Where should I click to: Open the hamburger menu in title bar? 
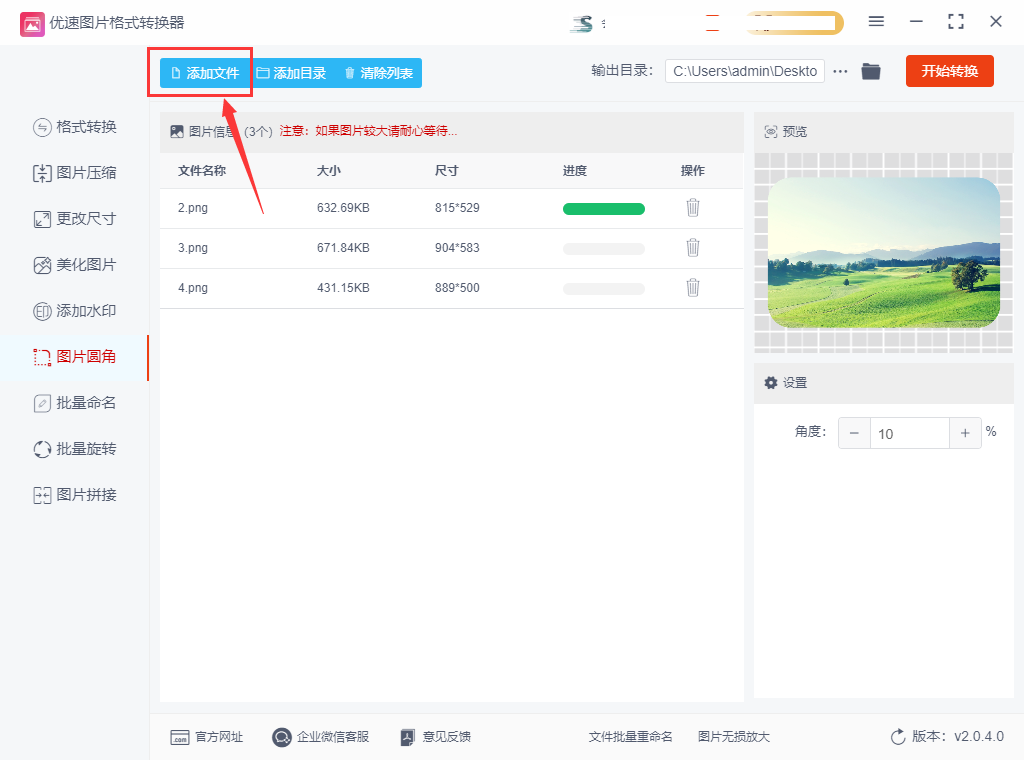click(x=876, y=22)
